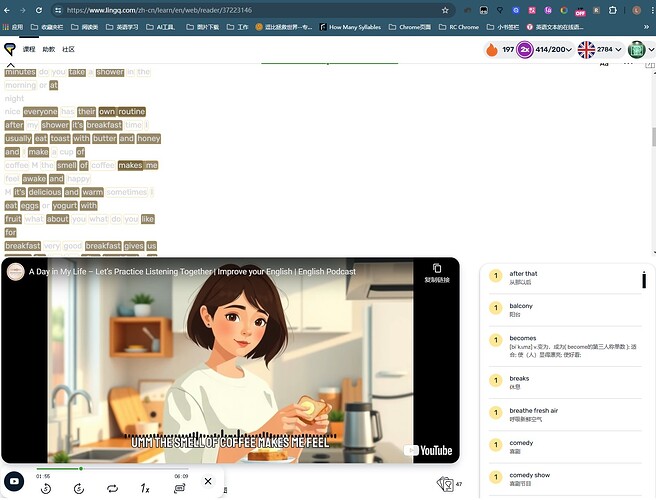The image size is (656, 500).
Task: Click the browser back arrow
Action: pos(7,10)
